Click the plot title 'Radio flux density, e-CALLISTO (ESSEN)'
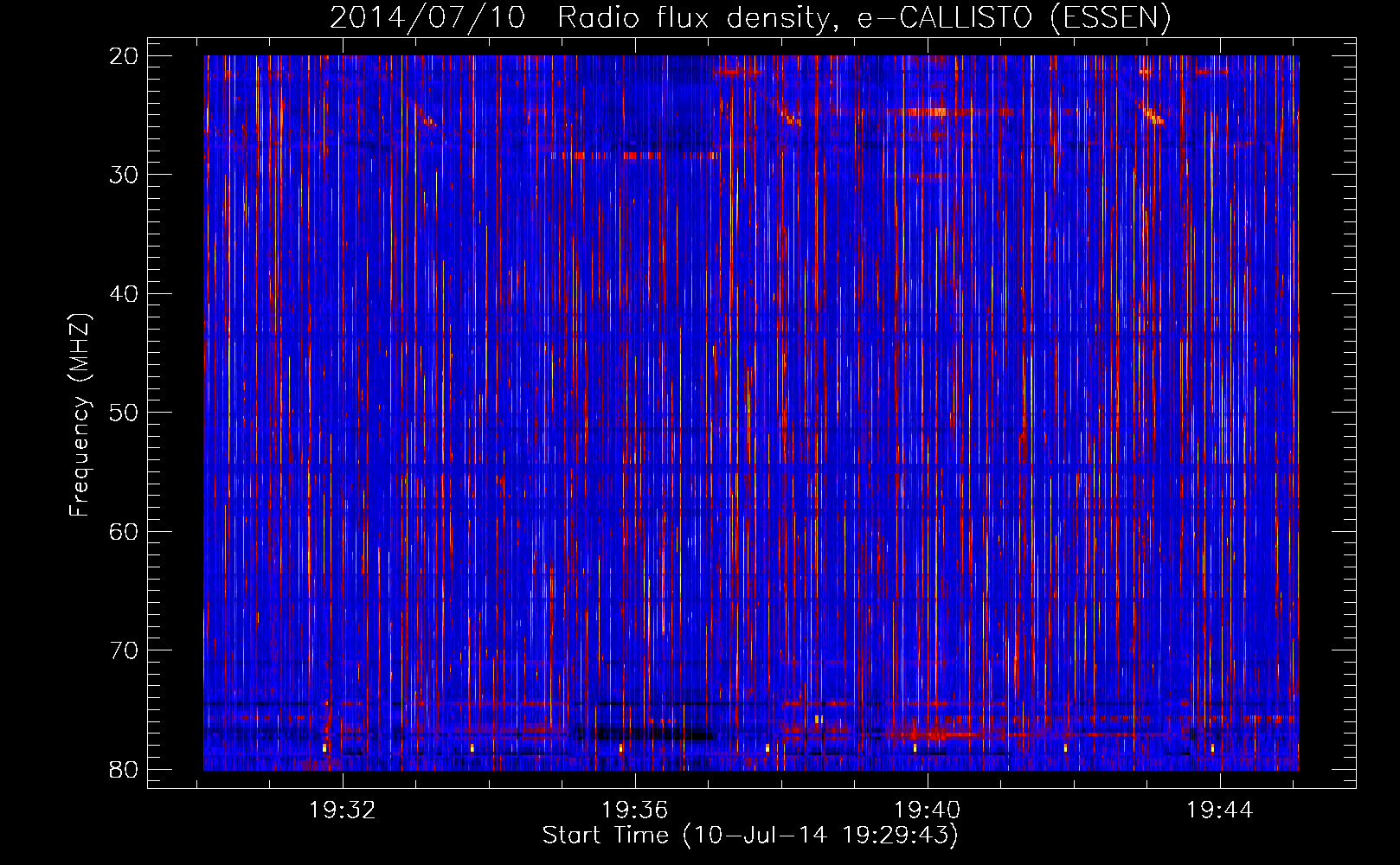Image resolution: width=1400 pixels, height=865 pixels. pos(864,18)
